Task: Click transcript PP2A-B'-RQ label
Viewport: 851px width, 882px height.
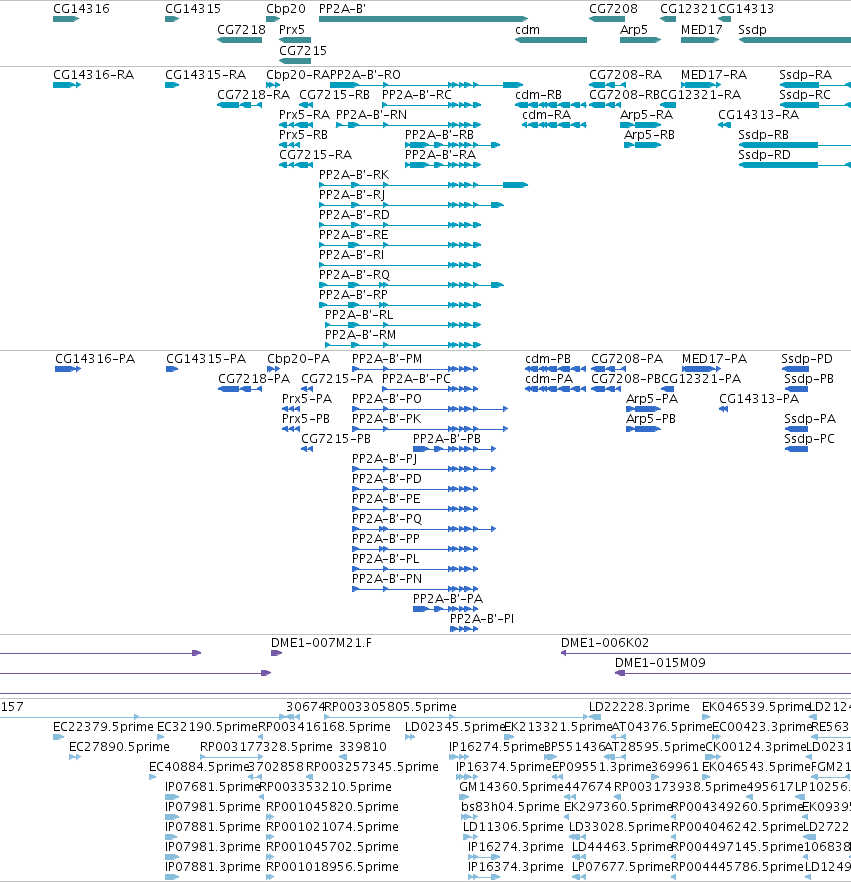Action: coord(354,275)
